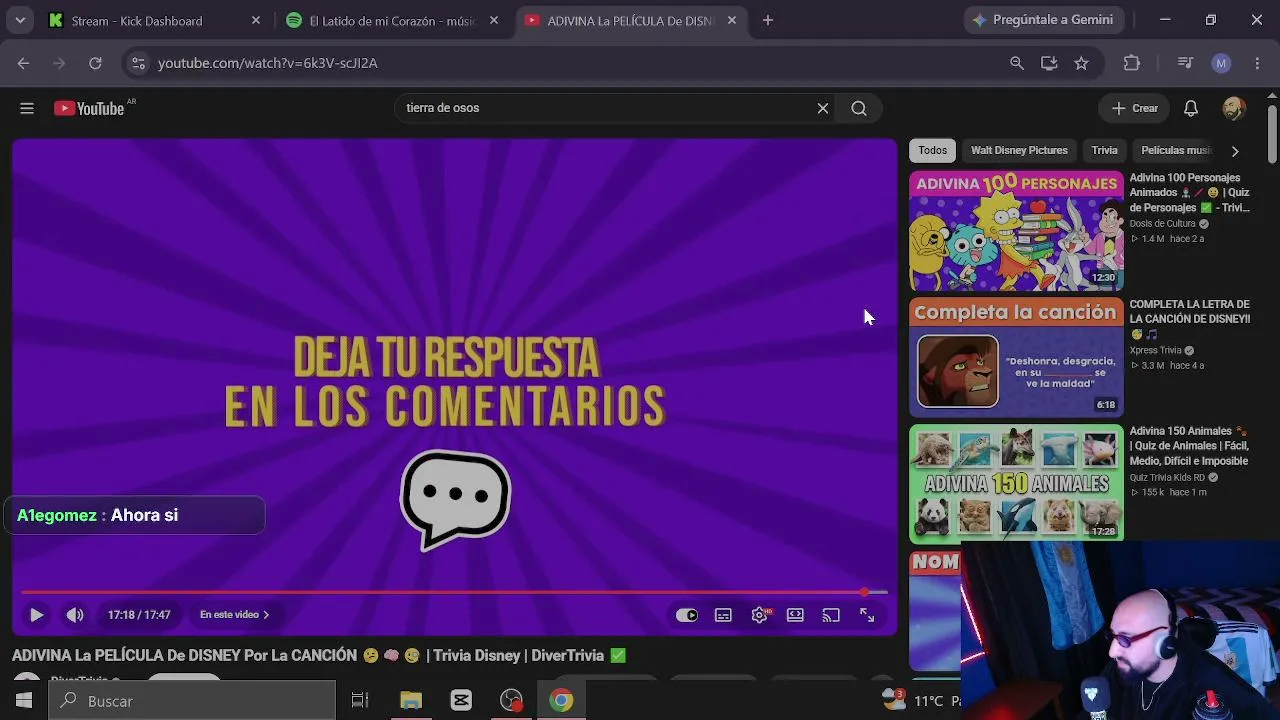The height and width of the screenshot is (720, 1280).
Task: Open the tab search dropdown
Action: pos(20,20)
